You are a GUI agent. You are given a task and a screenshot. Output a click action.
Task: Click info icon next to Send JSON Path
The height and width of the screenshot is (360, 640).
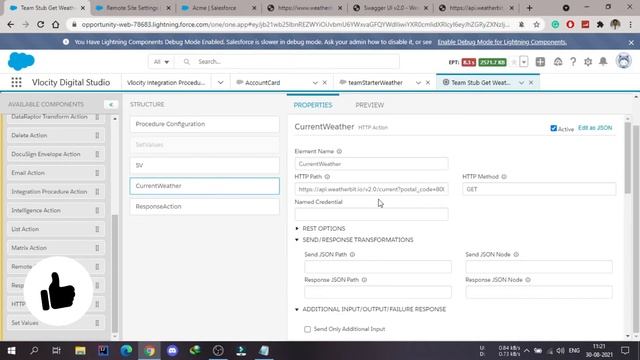click(x=352, y=255)
